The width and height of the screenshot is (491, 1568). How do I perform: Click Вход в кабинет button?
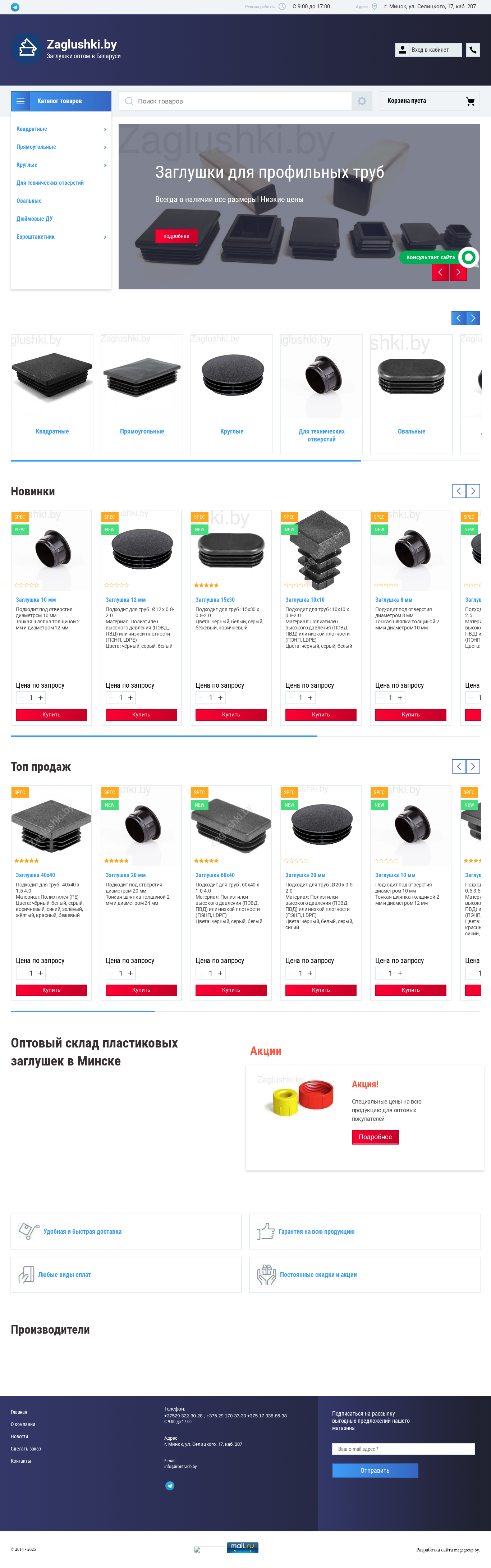coord(428,50)
